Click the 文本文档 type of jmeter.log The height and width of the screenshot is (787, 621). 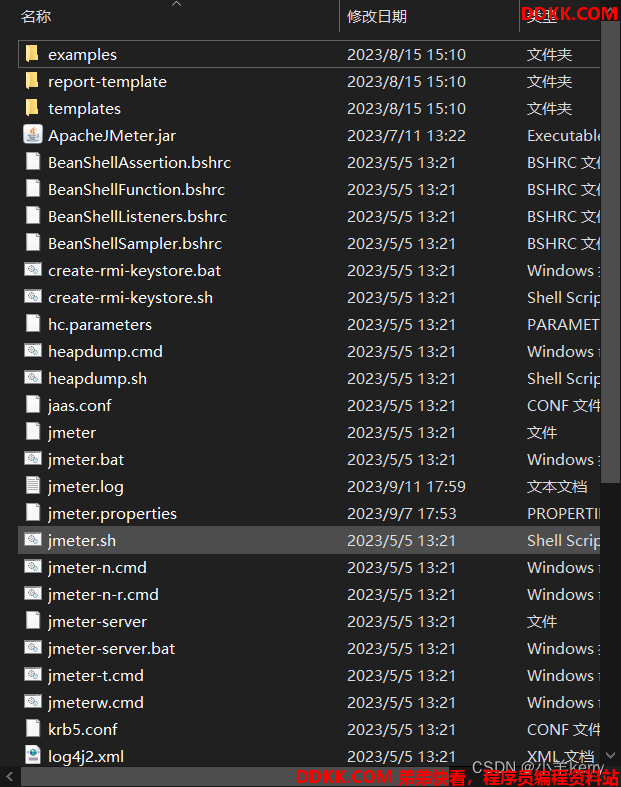pos(557,487)
